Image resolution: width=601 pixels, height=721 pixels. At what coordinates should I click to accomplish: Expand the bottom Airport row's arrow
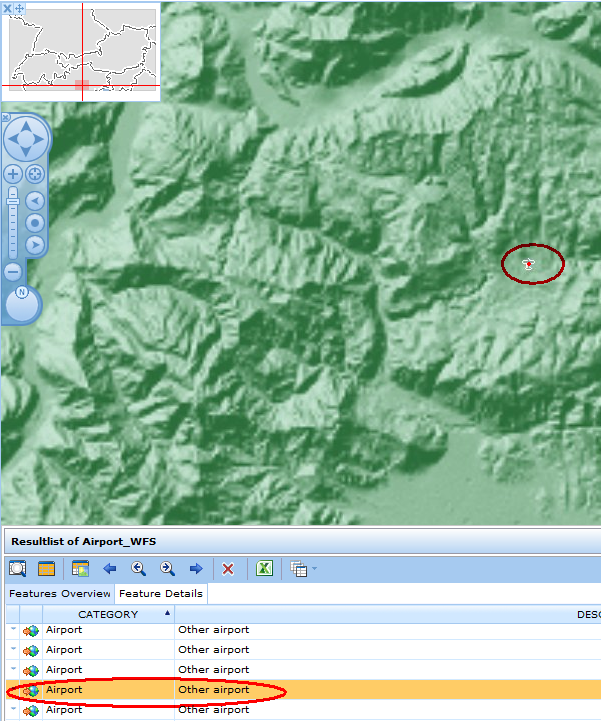(13, 709)
